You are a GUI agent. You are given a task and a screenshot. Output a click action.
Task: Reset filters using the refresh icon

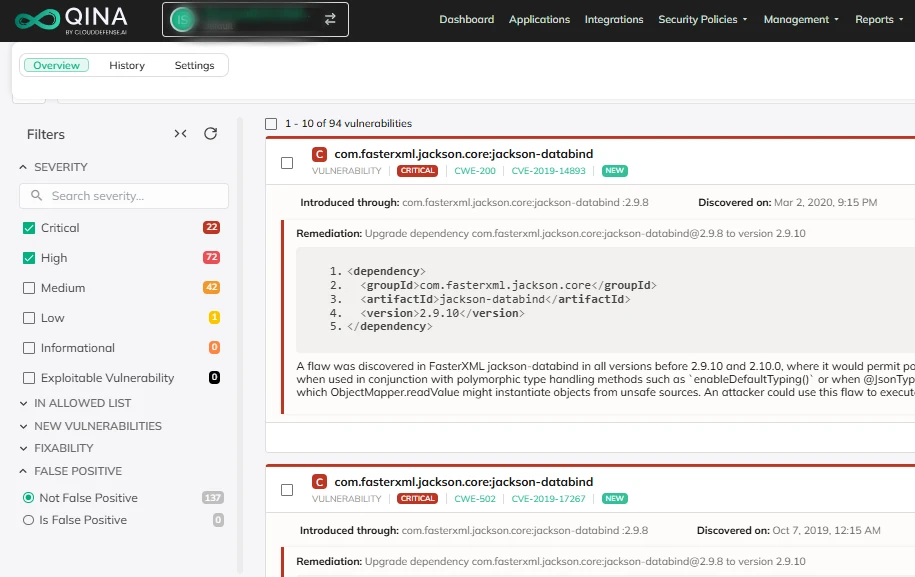click(x=210, y=134)
